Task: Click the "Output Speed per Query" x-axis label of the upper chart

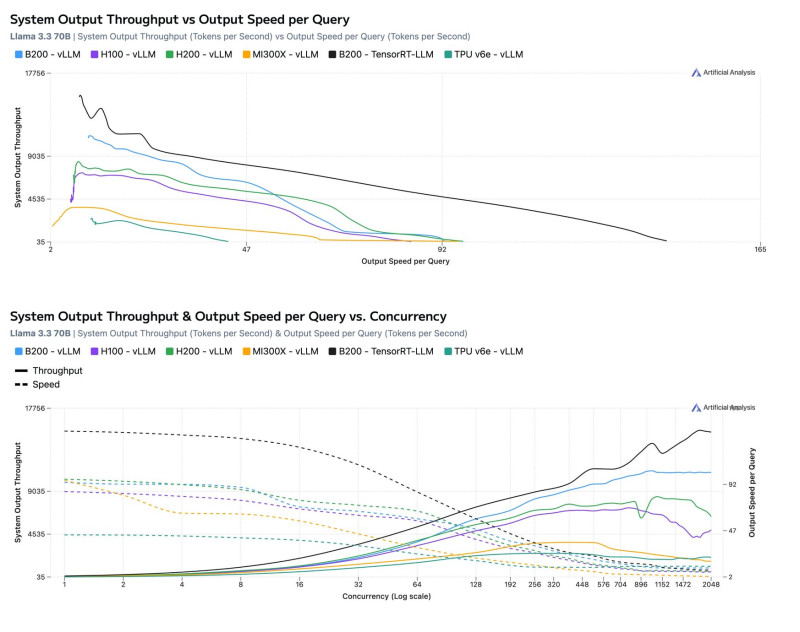Action: coord(405,261)
